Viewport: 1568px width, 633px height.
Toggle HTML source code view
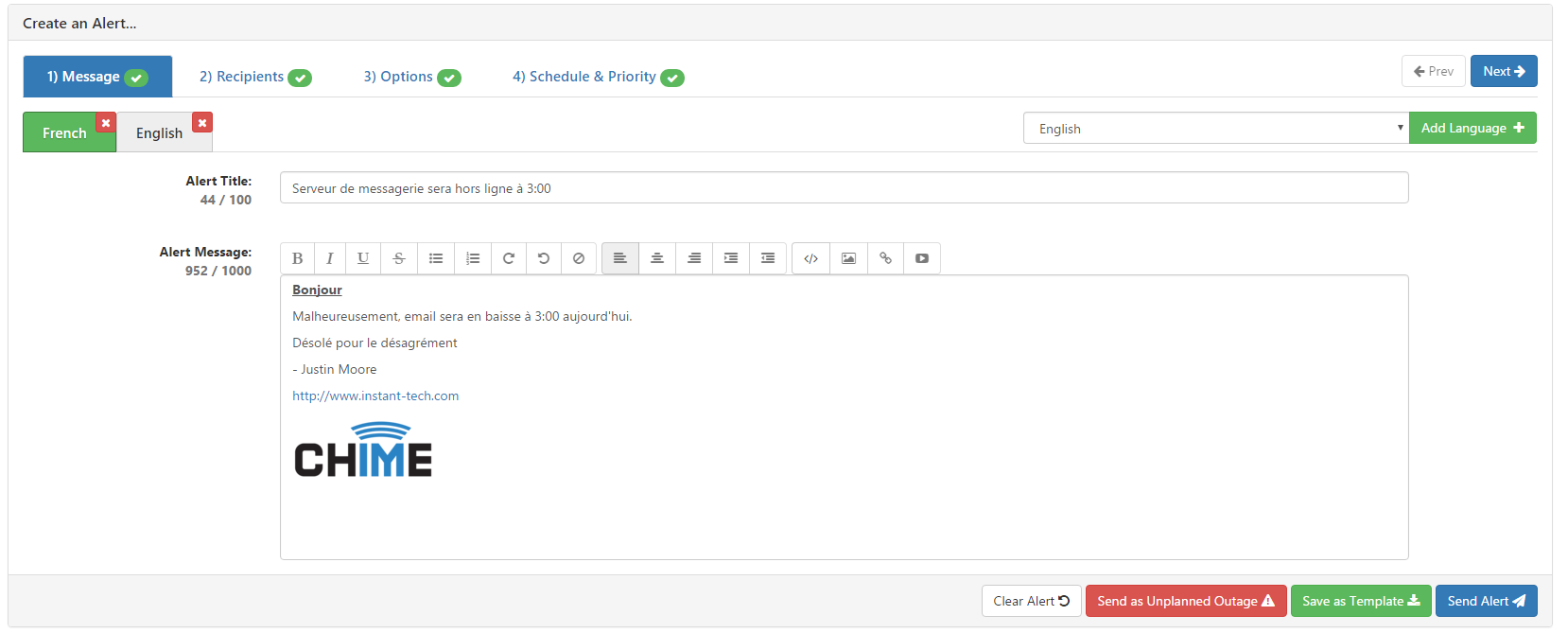(x=811, y=258)
